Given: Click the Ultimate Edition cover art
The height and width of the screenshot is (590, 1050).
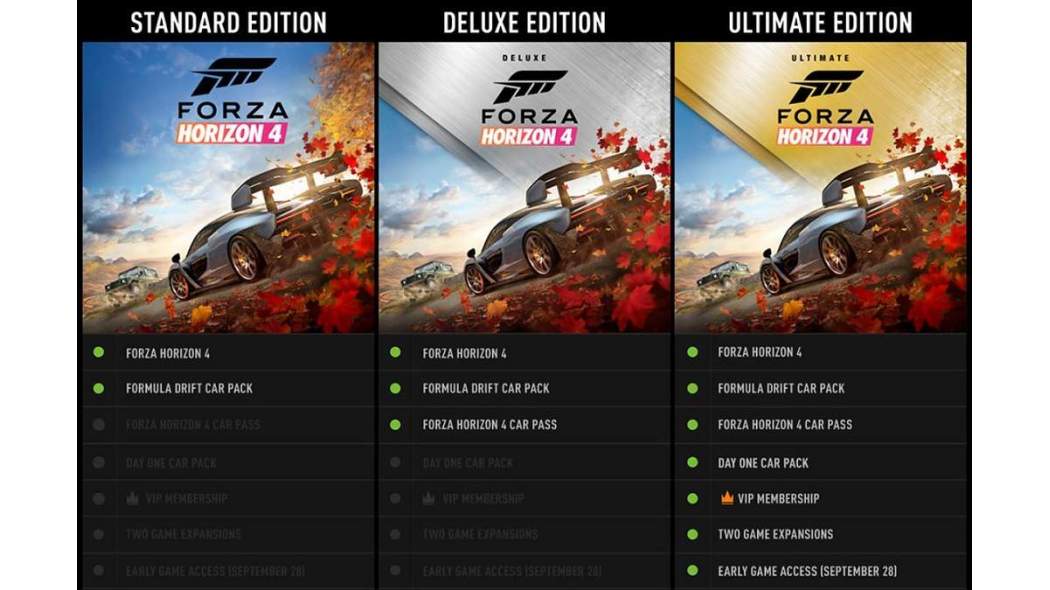Looking at the screenshot, I should coord(820,188).
